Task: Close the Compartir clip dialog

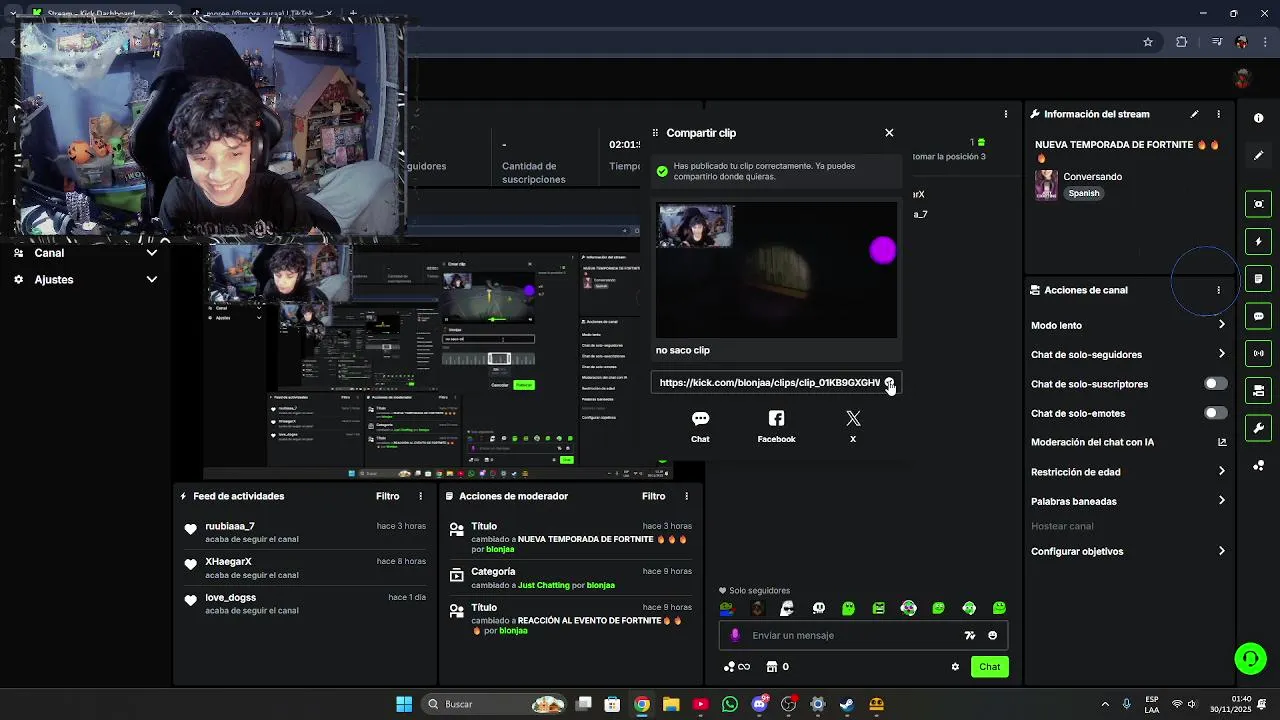Action: pyautogui.click(x=889, y=132)
